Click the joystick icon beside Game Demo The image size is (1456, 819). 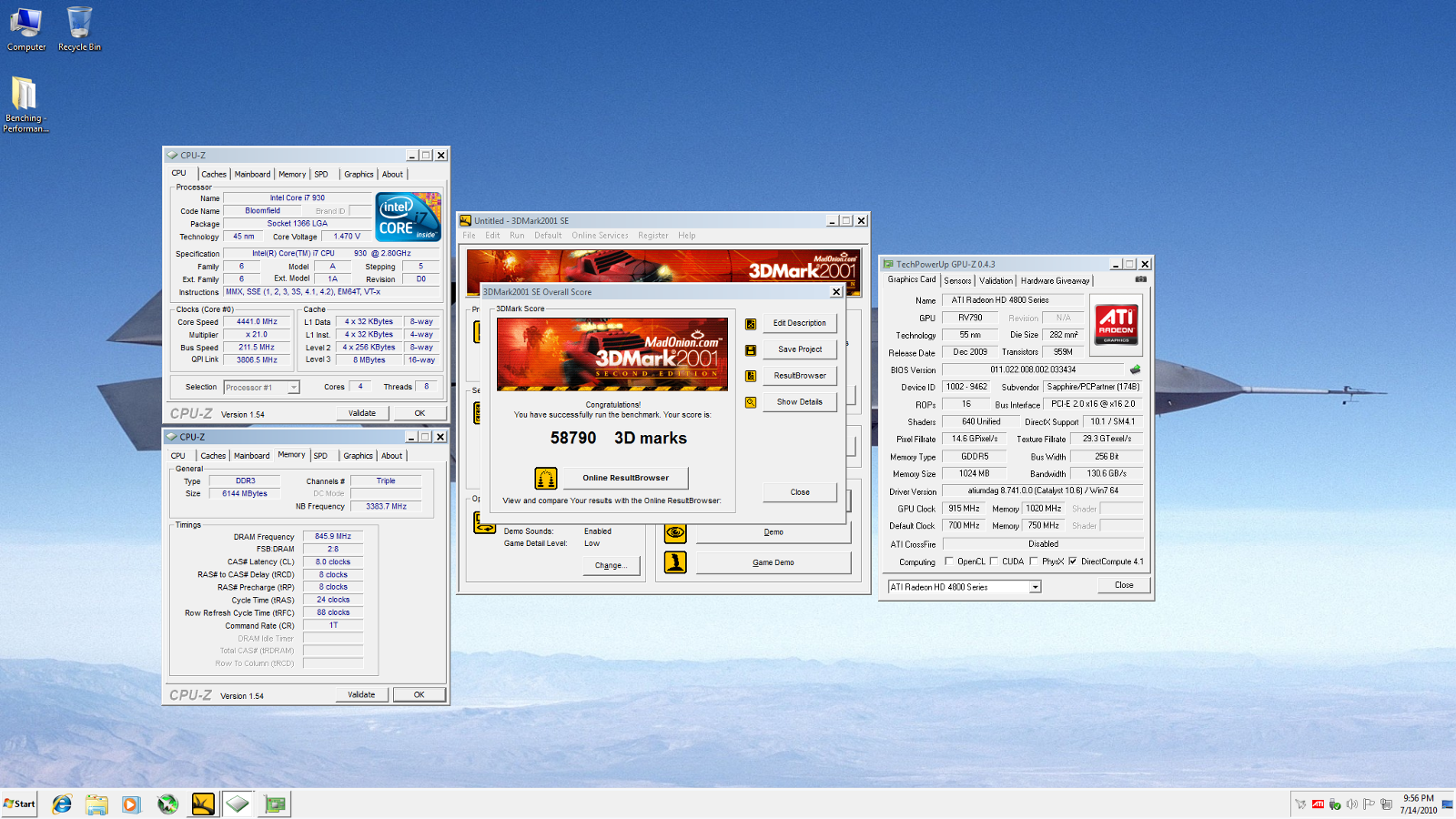(675, 562)
